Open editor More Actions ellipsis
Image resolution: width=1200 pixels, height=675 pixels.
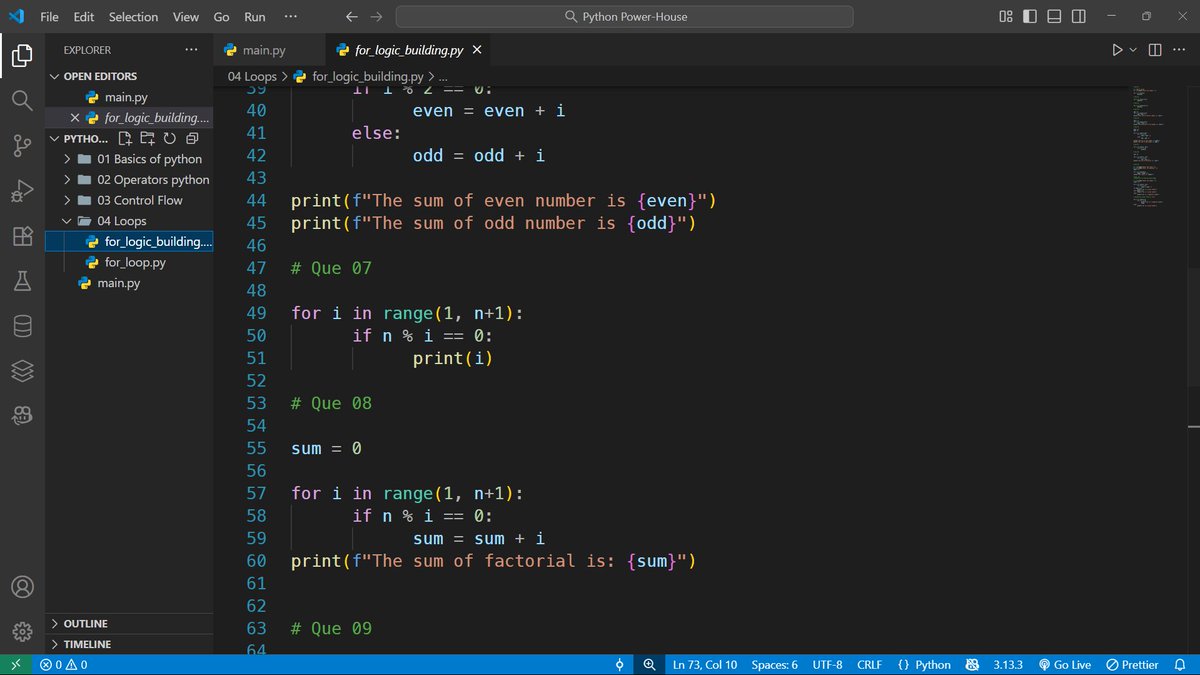click(x=1178, y=50)
